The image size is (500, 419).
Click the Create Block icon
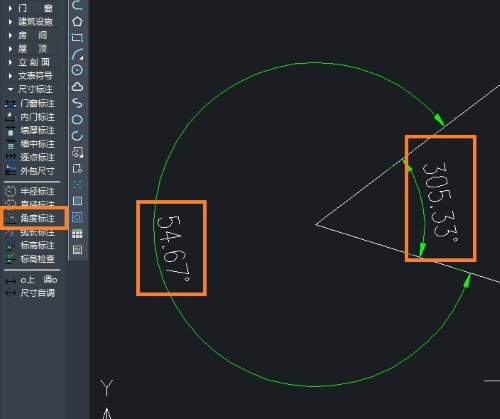(x=77, y=169)
